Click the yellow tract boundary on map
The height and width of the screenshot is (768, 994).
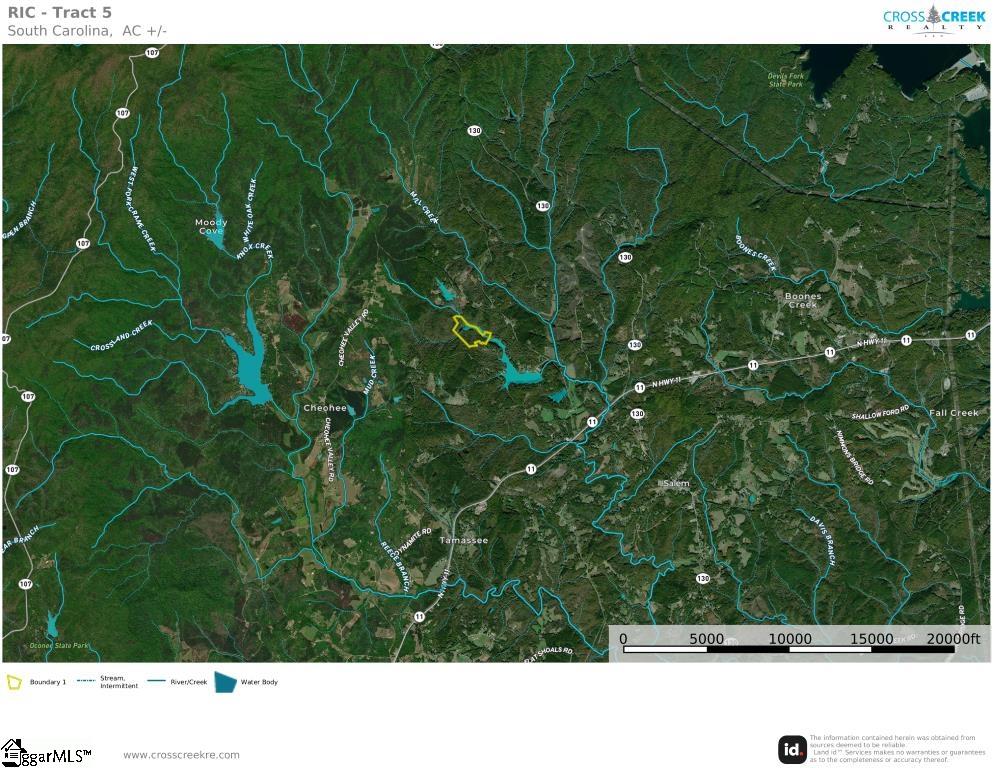point(471,331)
